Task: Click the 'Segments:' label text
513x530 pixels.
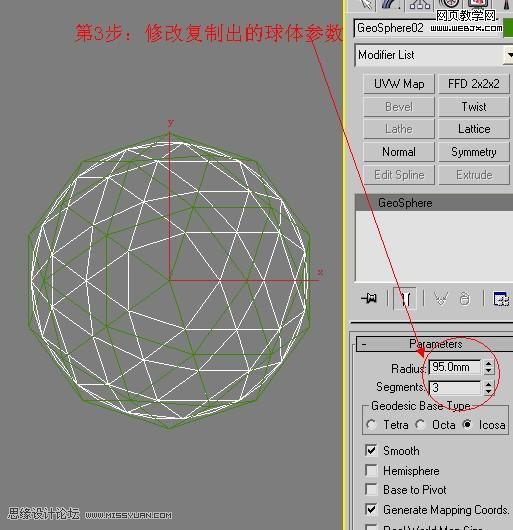Action: coord(401,387)
